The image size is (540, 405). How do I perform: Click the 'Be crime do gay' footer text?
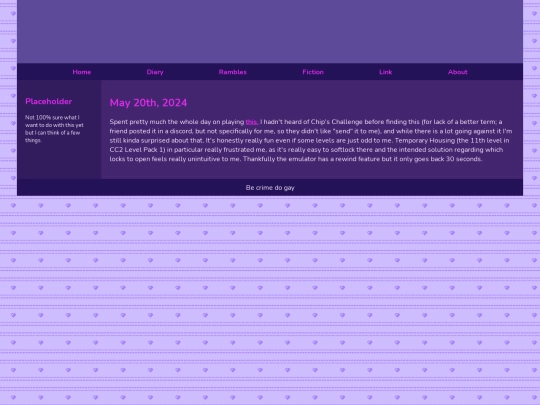click(270, 188)
